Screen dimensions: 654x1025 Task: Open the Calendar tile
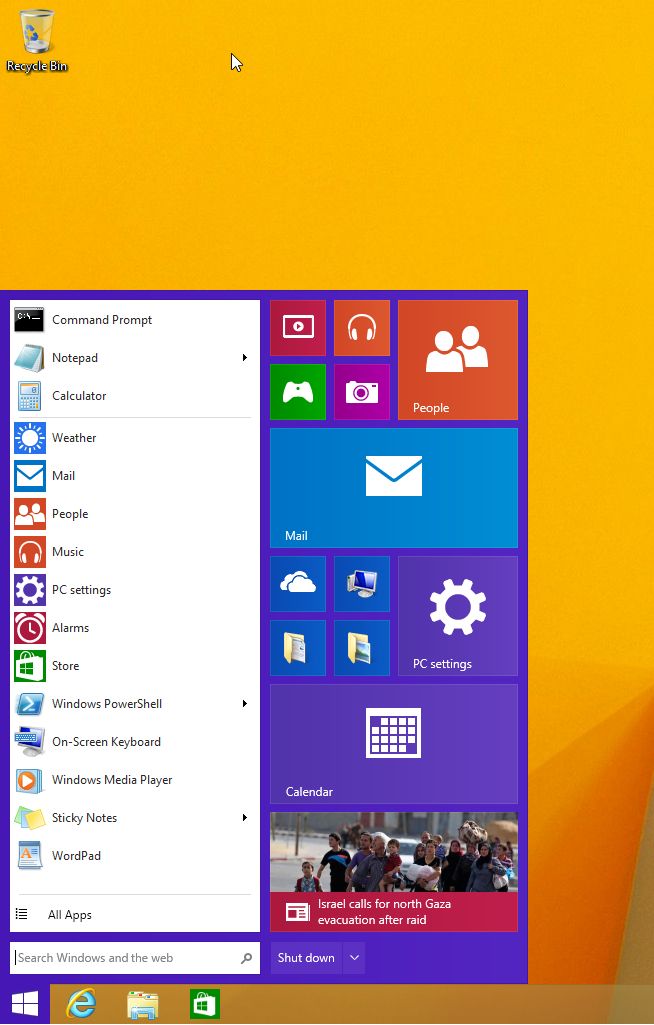pos(394,744)
